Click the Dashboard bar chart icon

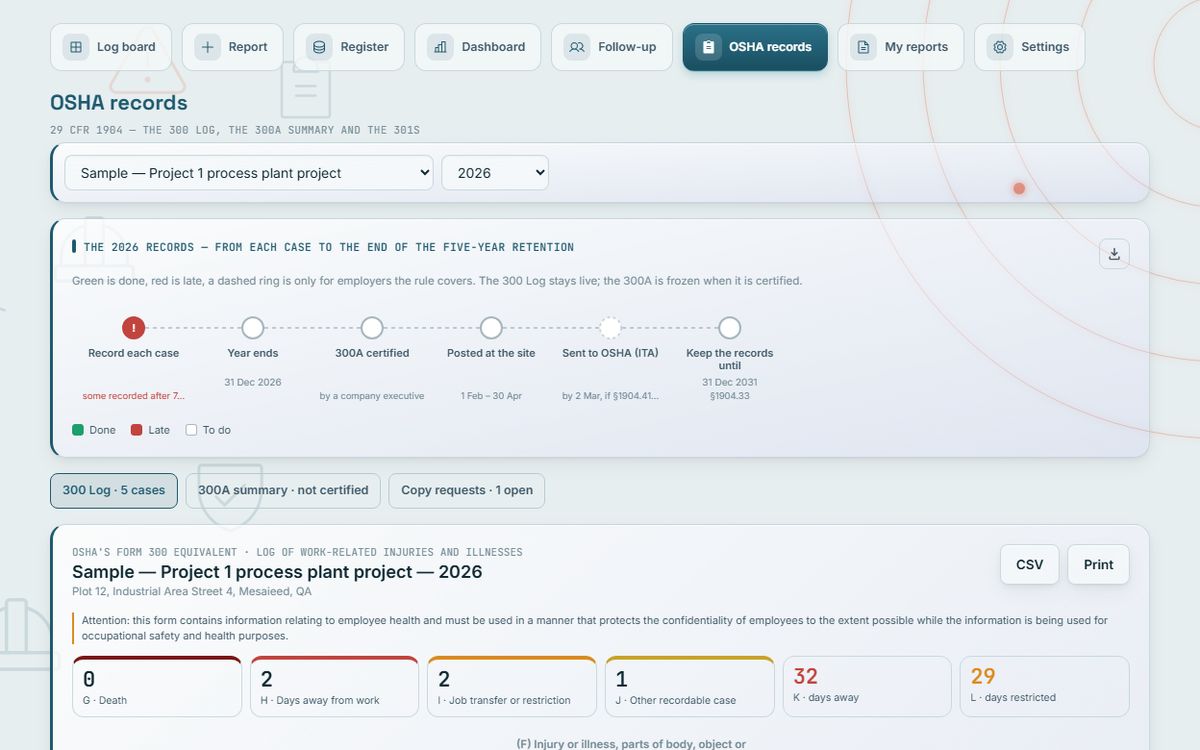[x=440, y=47]
